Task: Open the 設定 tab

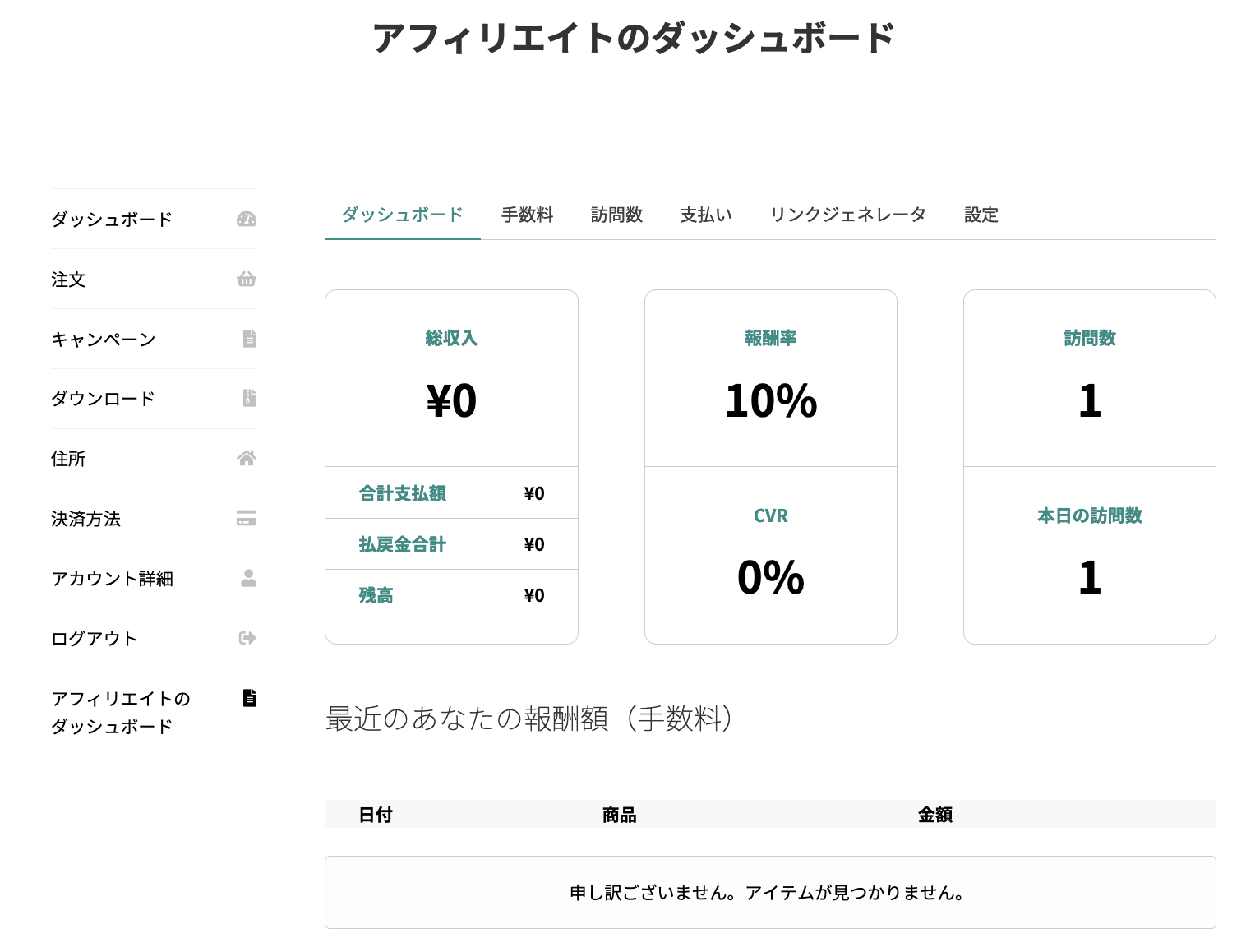Action: [981, 215]
